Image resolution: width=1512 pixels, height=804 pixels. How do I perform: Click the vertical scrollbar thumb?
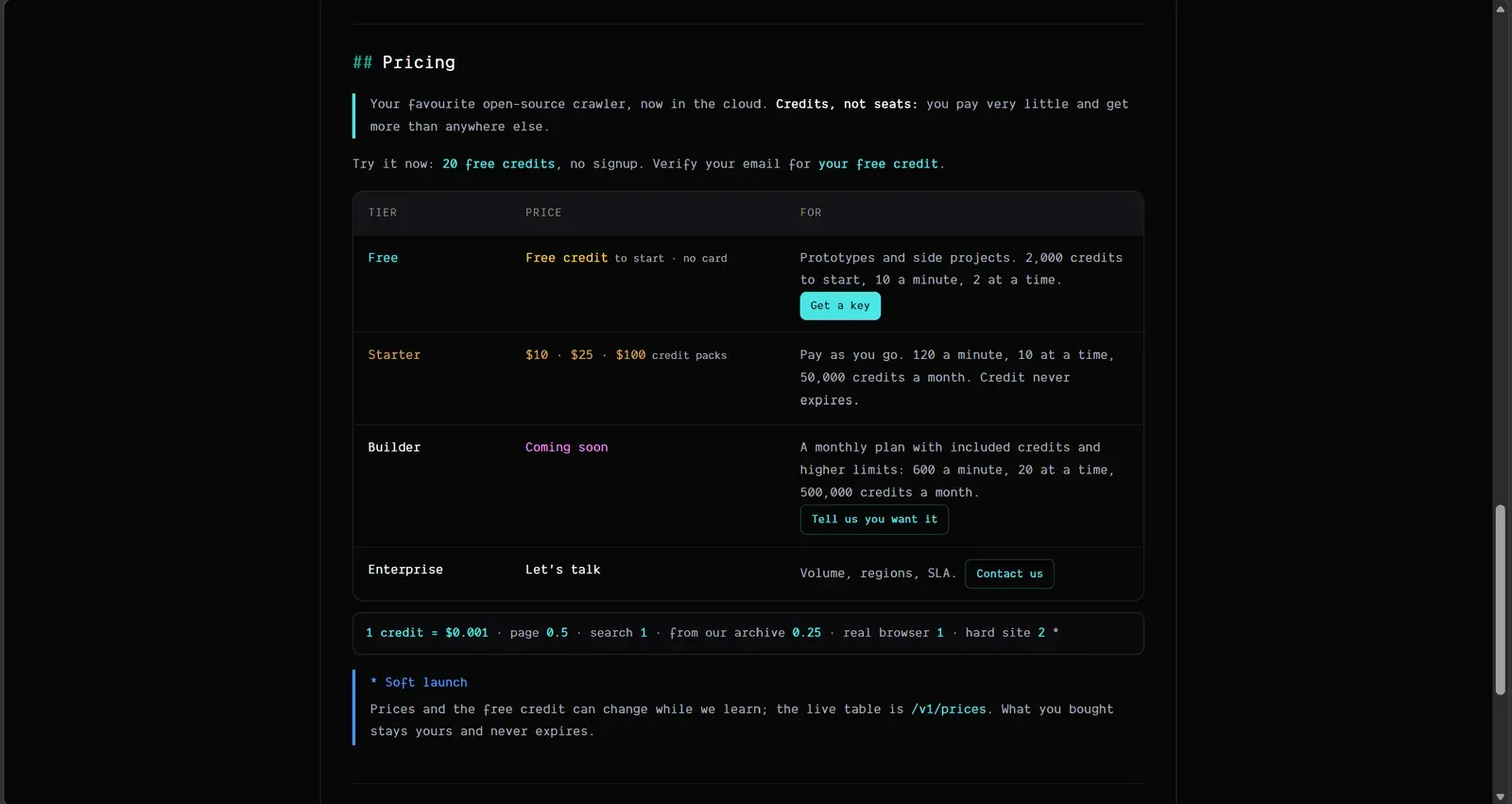[x=1501, y=600]
